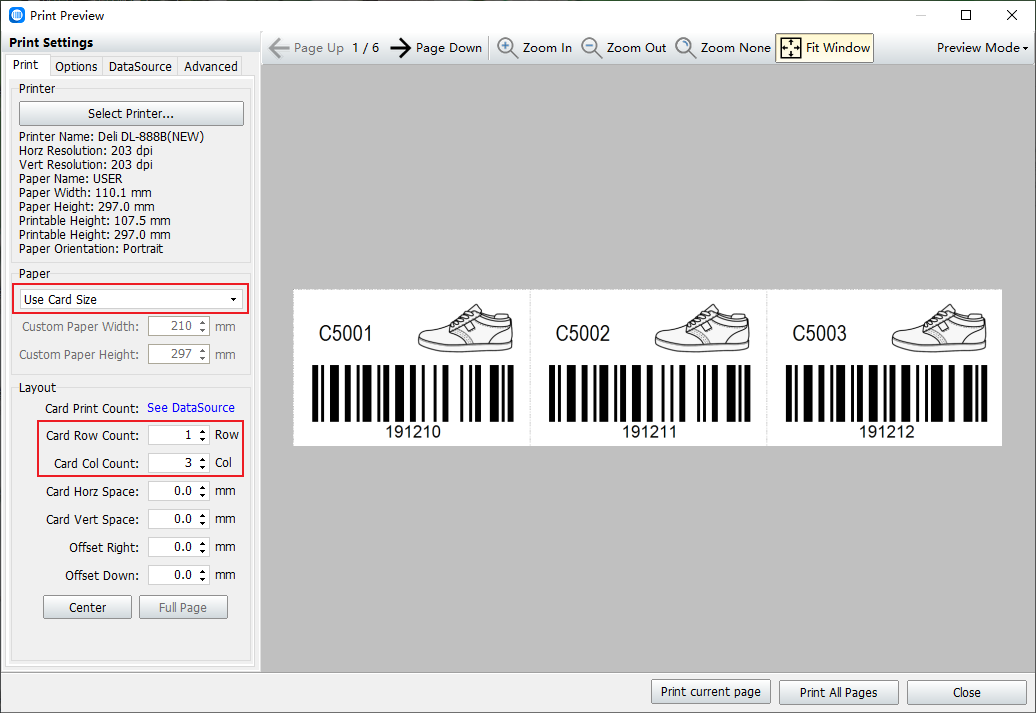Click the Center button
Viewport: 1036px width, 713px height.
click(87, 607)
